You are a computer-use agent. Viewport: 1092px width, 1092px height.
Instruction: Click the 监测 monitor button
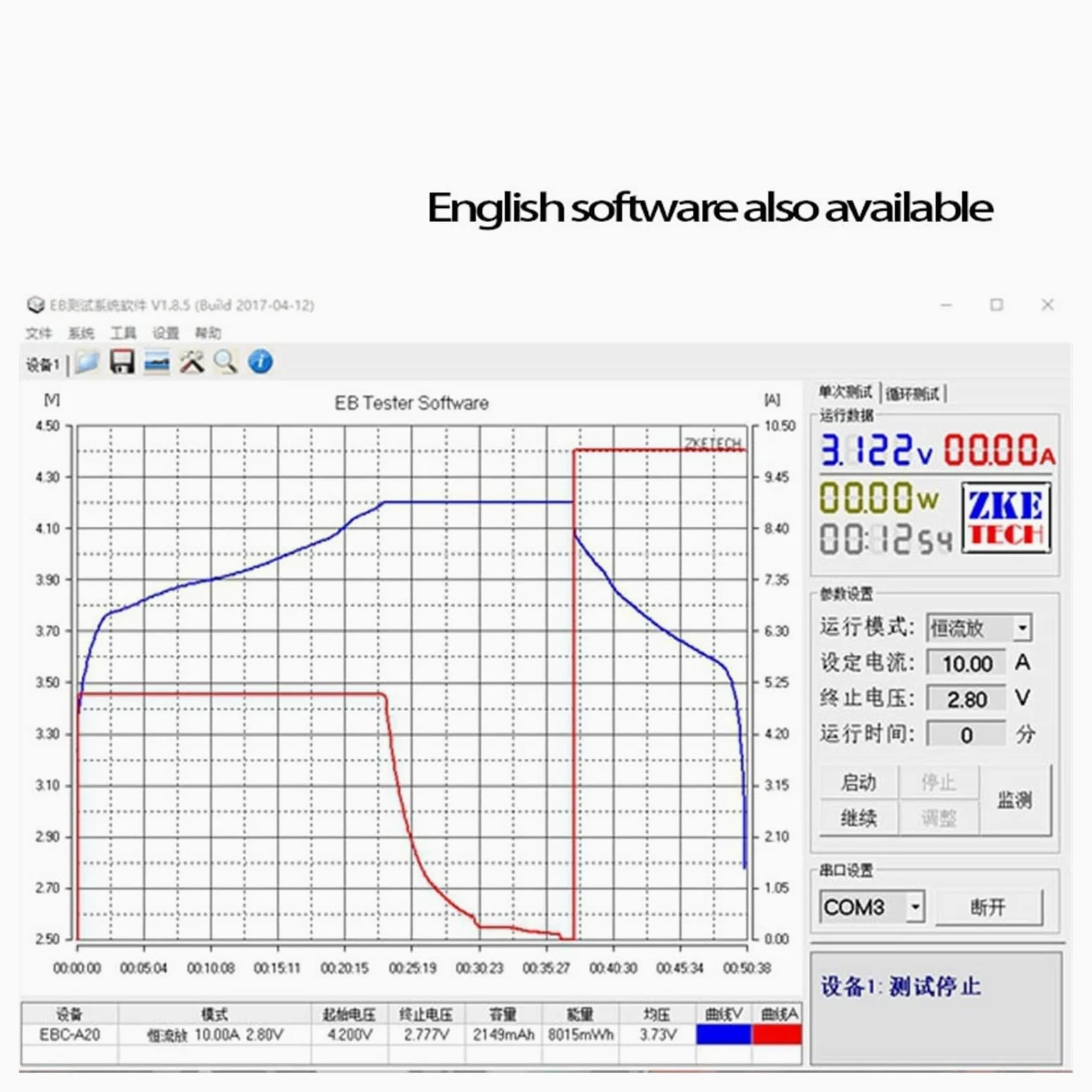tap(1015, 800)
